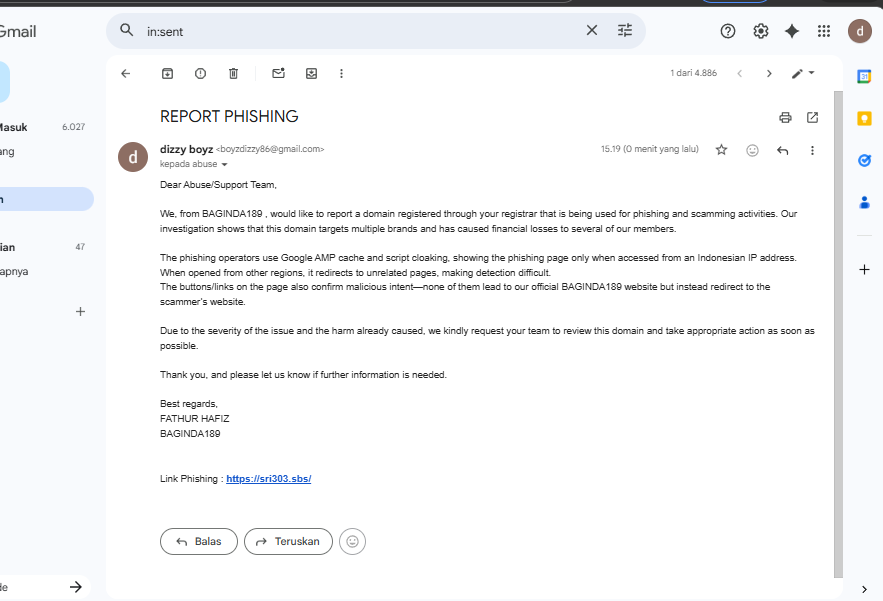The image size is (883, 601).
Task: Click the sender avatar 'd'
Action: pyautogui.click(x=133, y=157)
